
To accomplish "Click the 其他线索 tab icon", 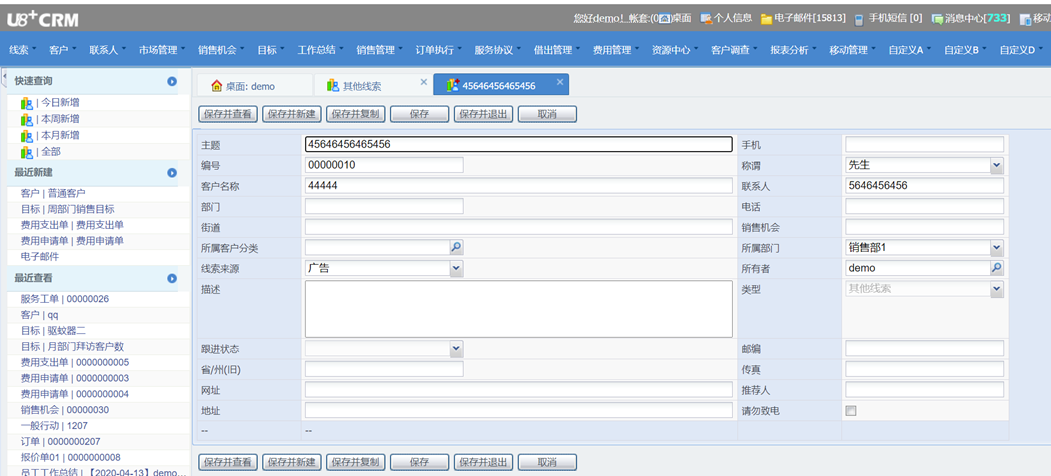I will [333, 86].
